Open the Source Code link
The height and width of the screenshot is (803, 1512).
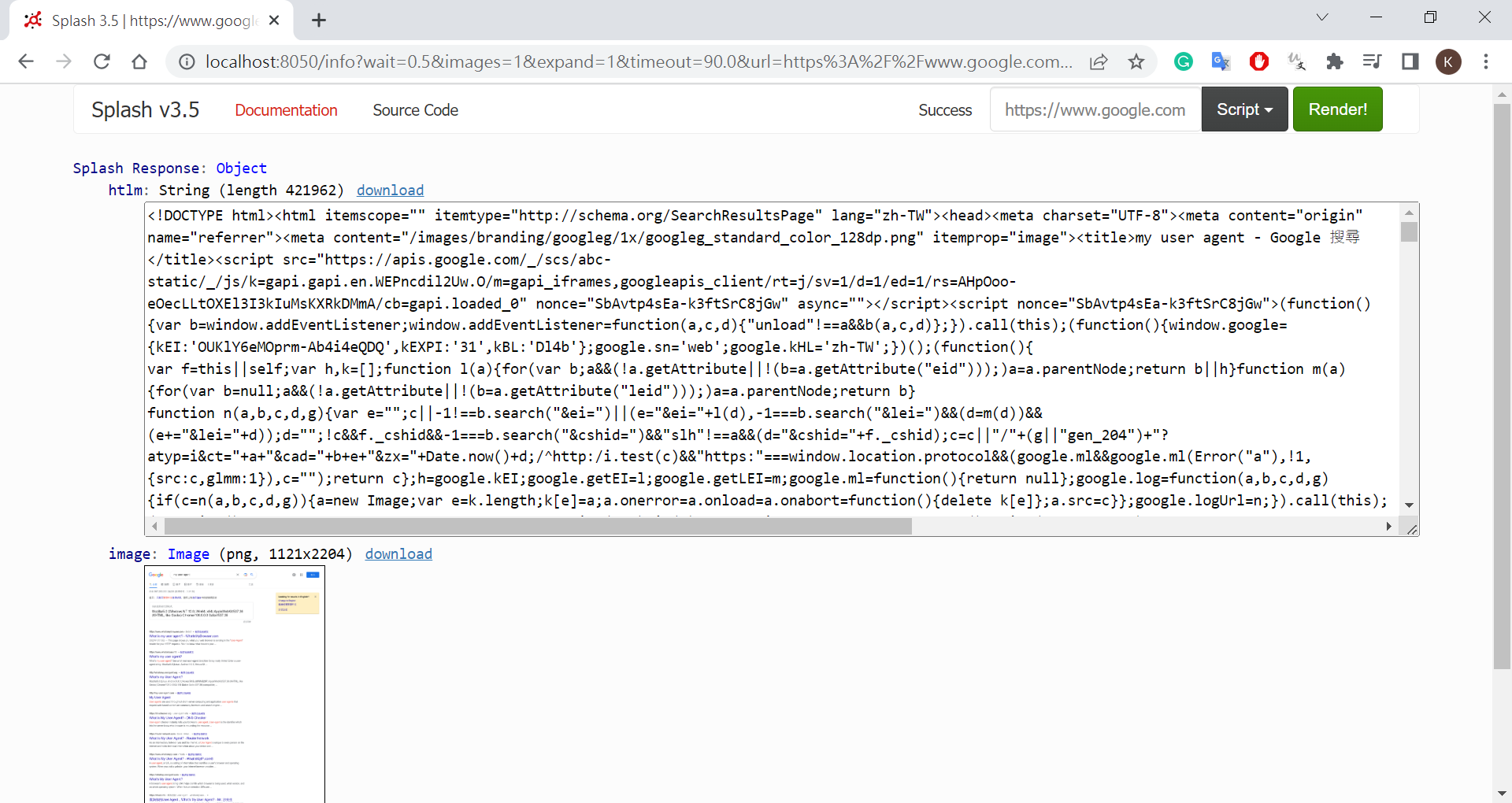(415, 110)
